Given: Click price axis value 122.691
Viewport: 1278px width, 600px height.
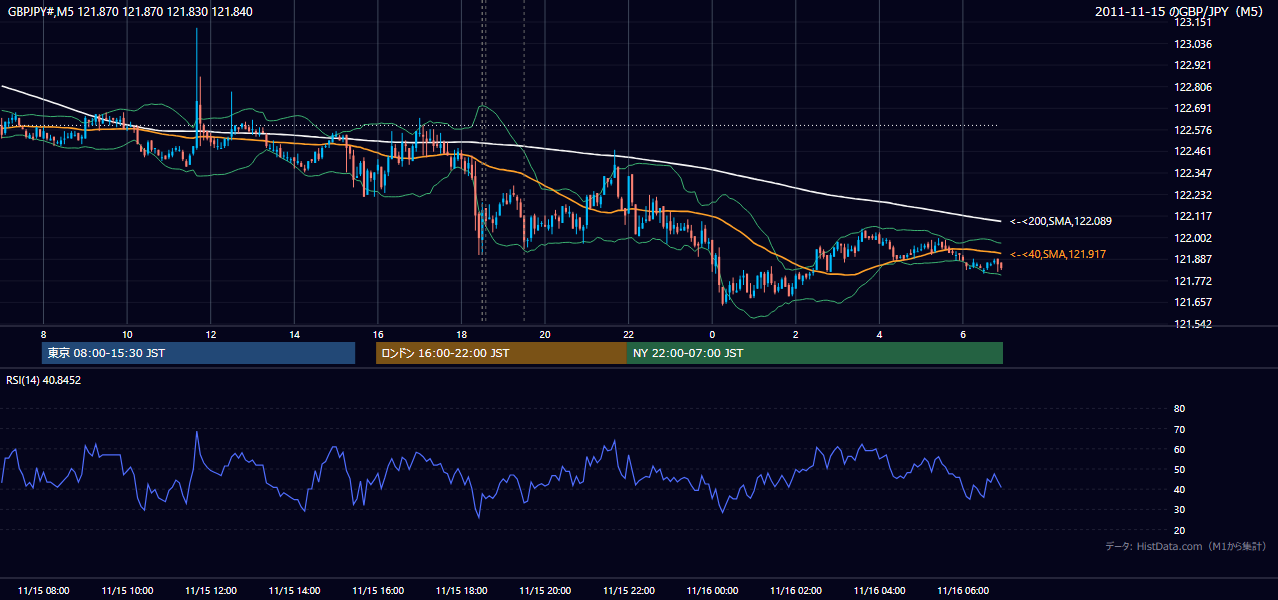Looking at the screenshot, I should coord(1192,109).
